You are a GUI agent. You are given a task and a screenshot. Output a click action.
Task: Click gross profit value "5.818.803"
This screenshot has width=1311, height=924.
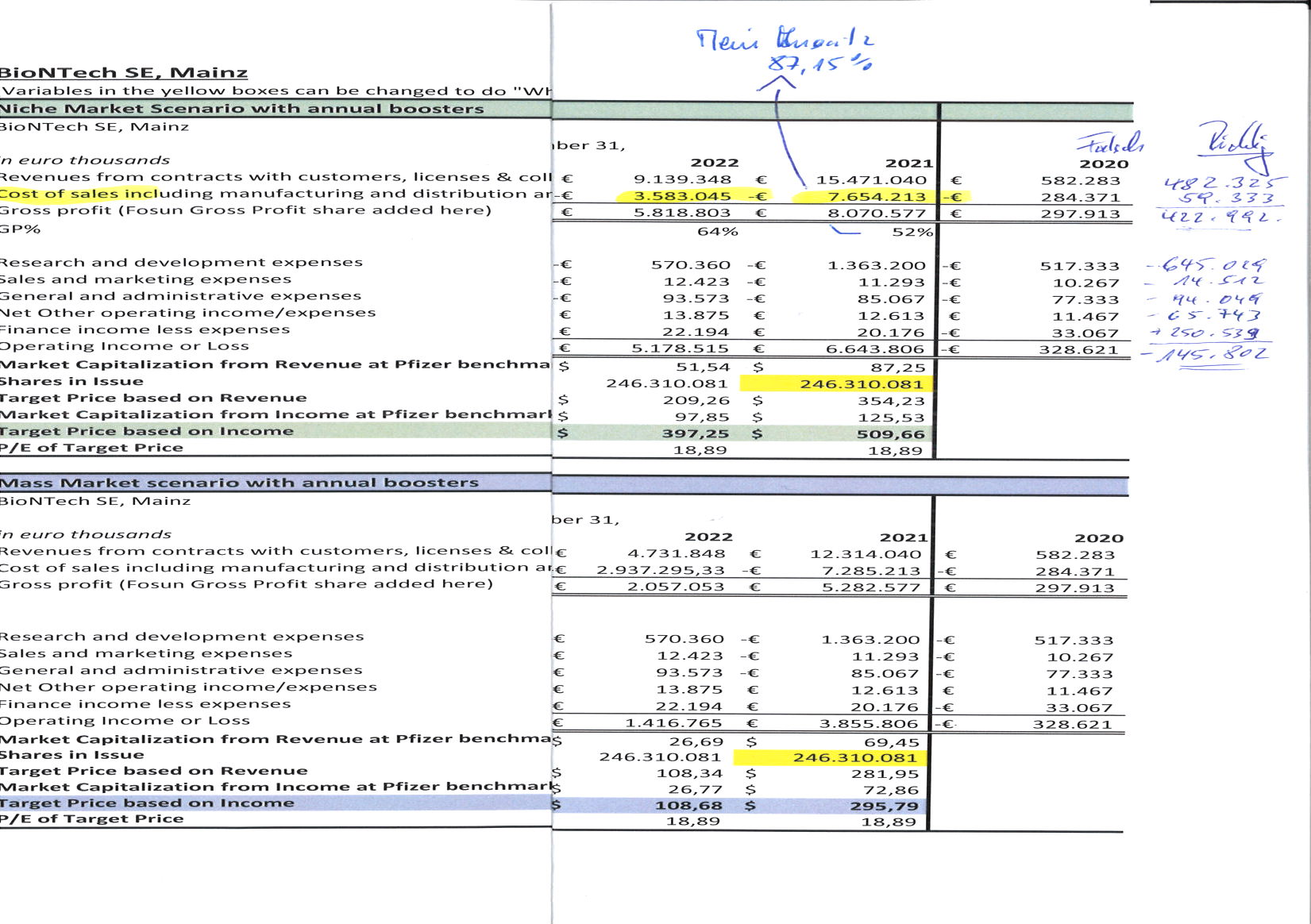(682, 213)
